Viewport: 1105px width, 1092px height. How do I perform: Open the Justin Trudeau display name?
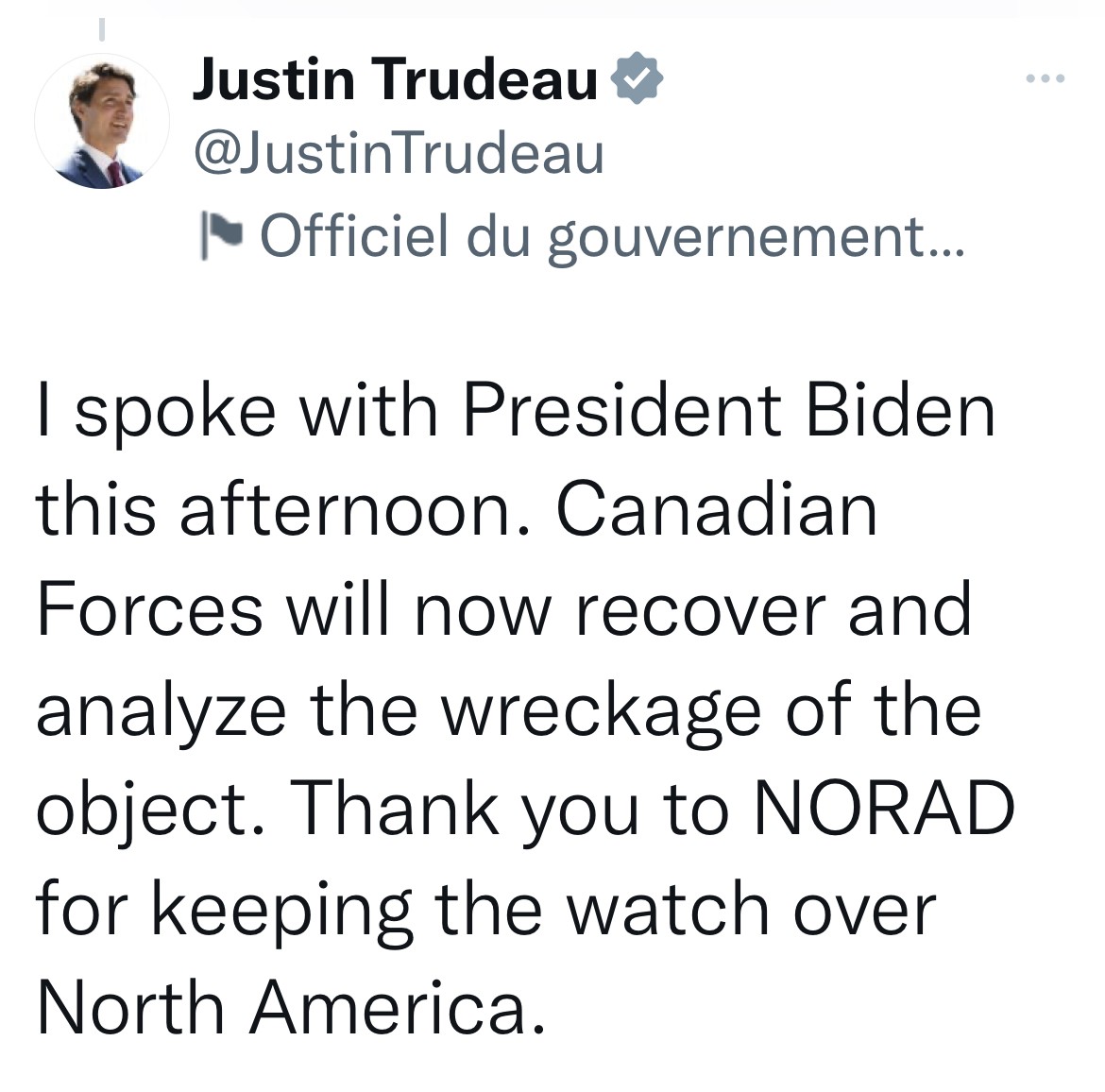tap(396, 79)
